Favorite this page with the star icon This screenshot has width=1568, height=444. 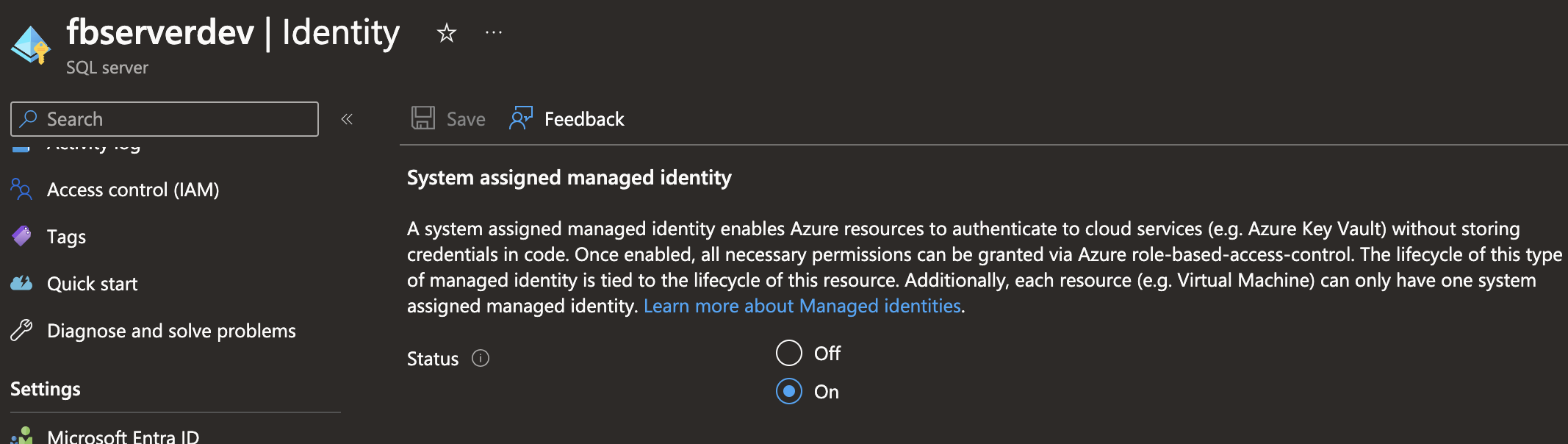pos(446,33)
